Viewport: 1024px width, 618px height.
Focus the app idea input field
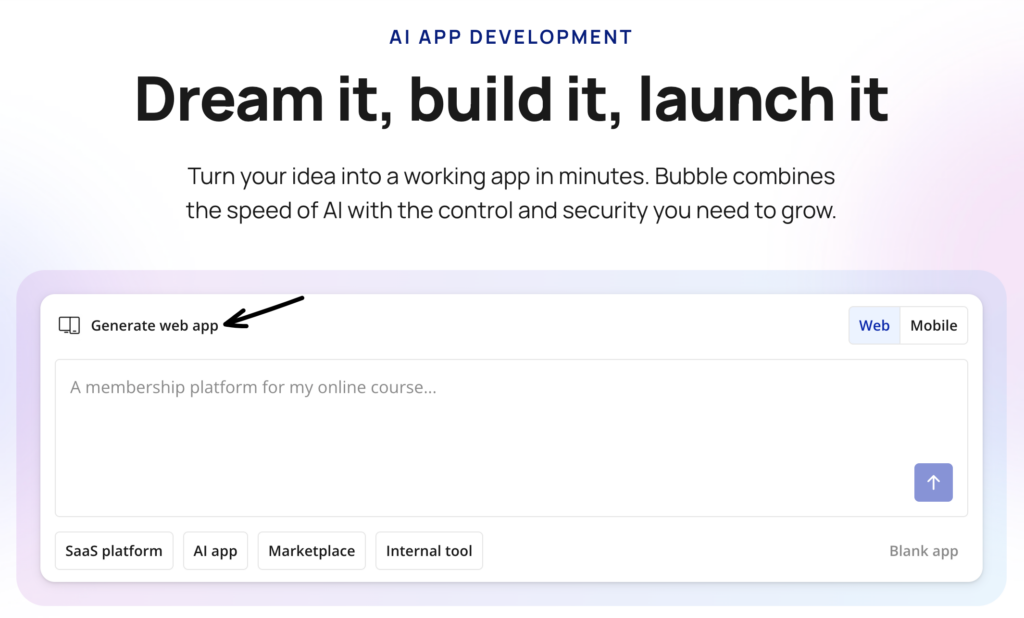[x=512, y=435]
